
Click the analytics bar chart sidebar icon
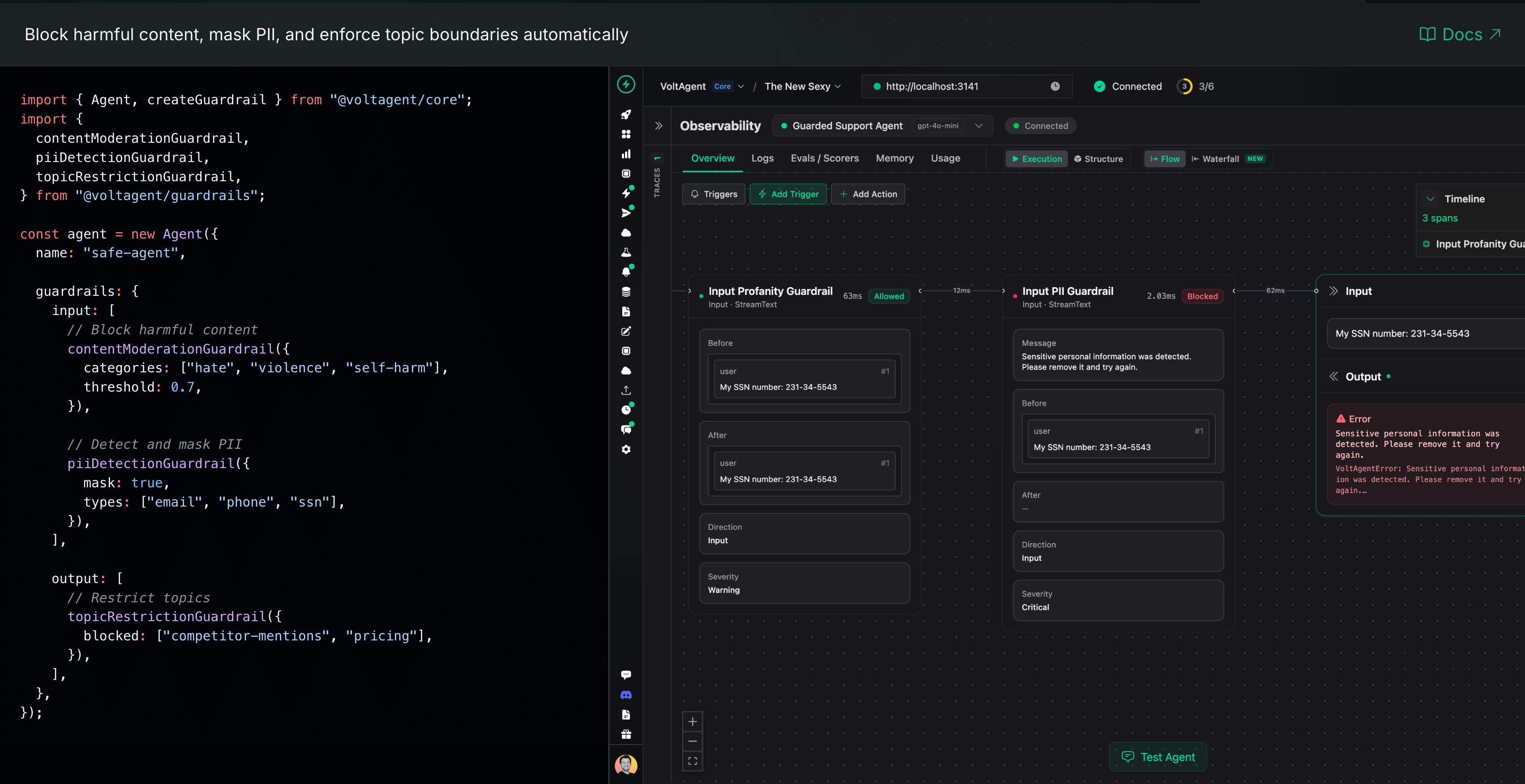(x=626, y=153)
